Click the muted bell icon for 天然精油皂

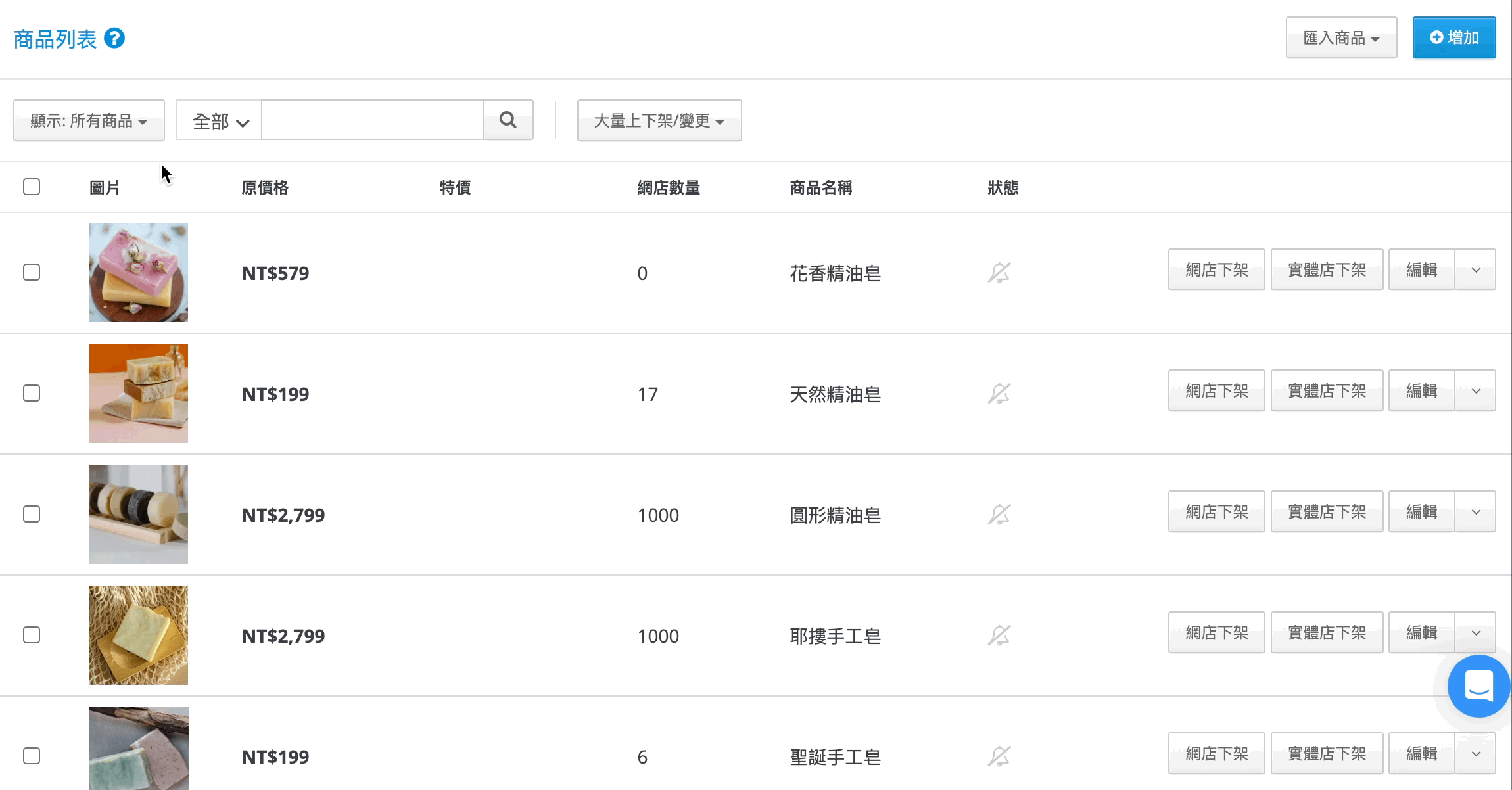point(999,393)
